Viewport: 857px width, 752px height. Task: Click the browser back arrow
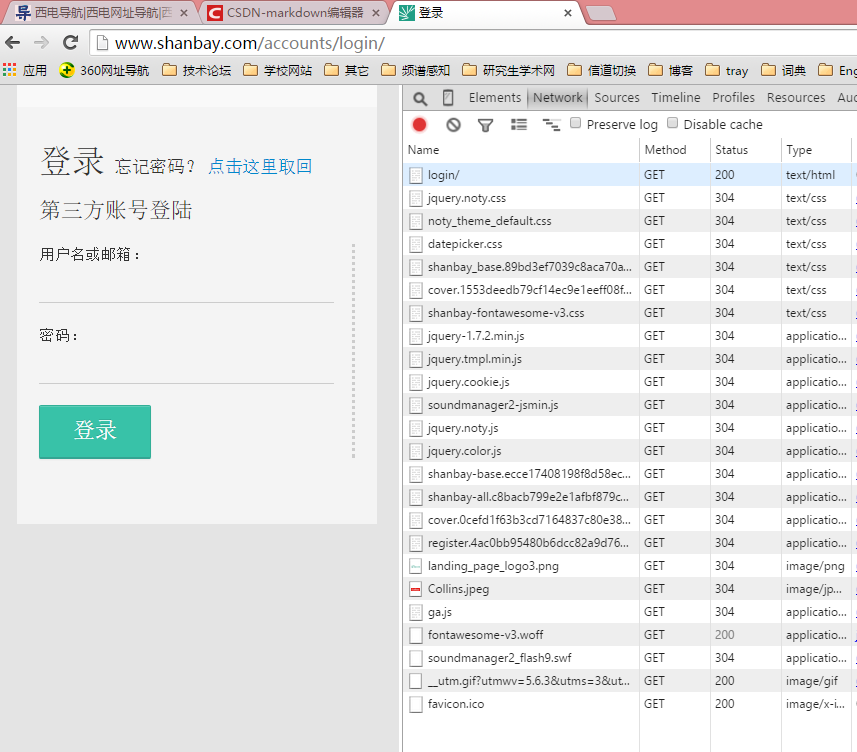[13, 43]
